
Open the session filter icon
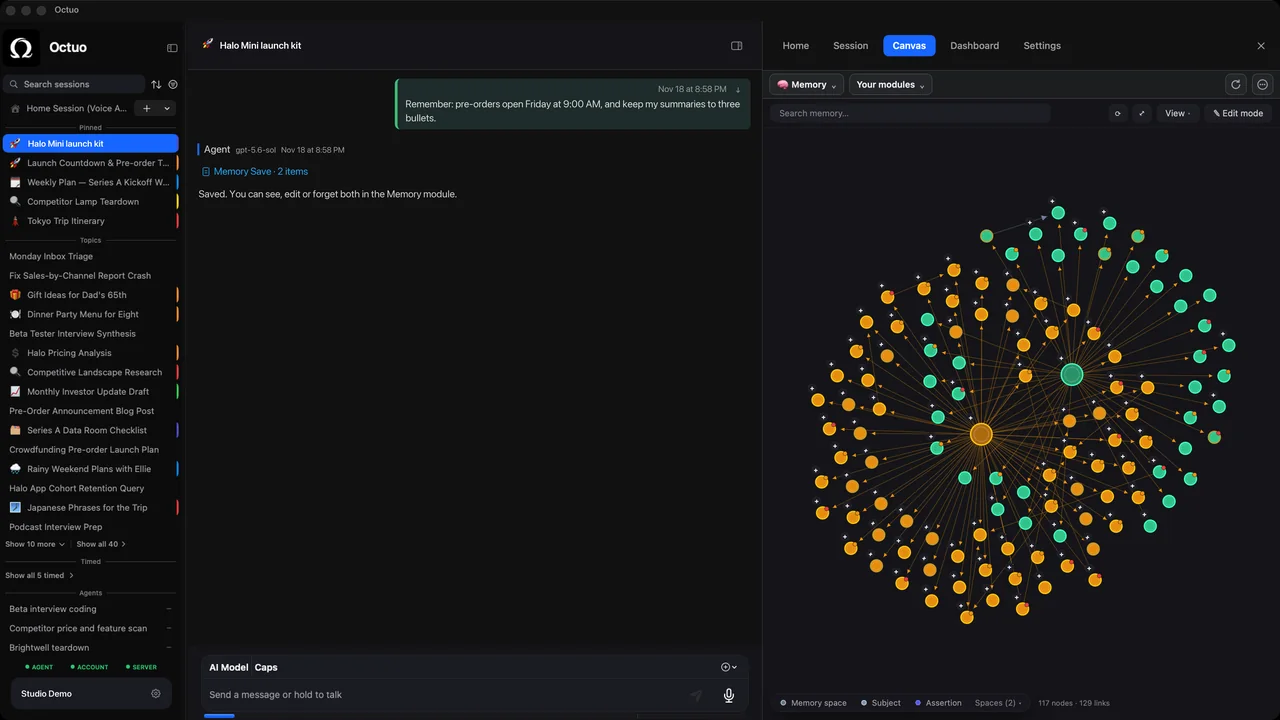tap(173, 85)
